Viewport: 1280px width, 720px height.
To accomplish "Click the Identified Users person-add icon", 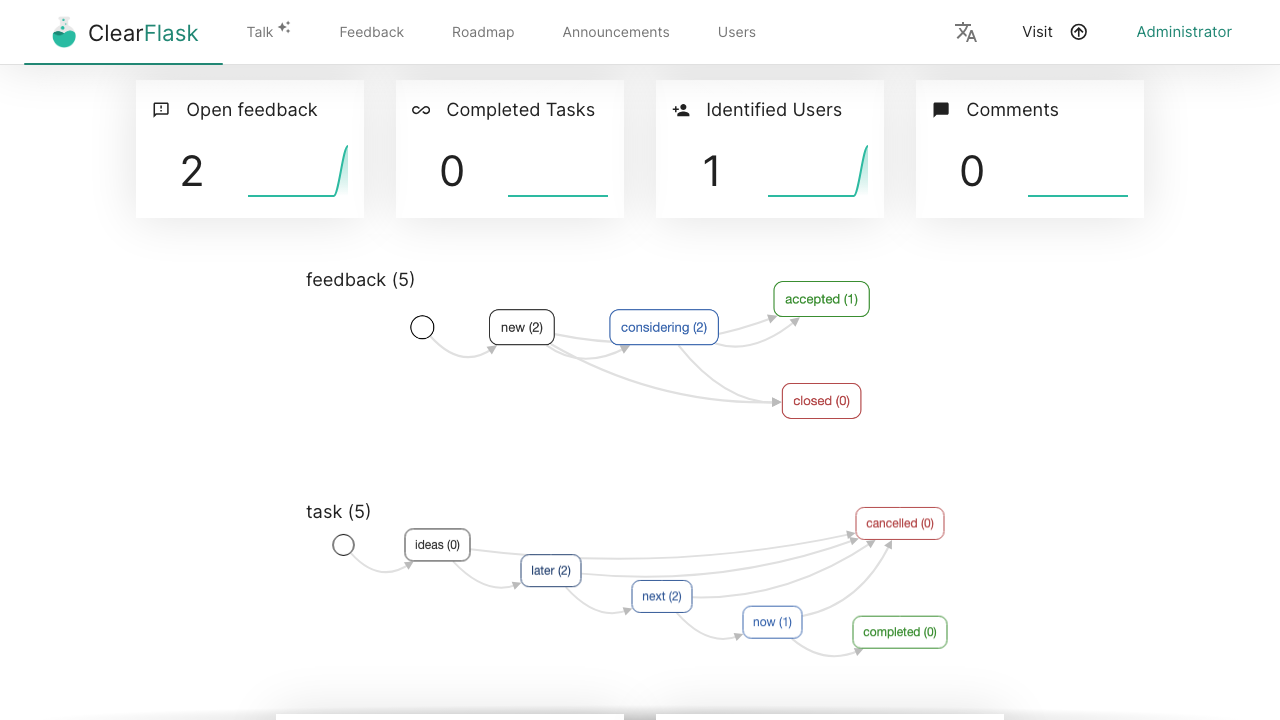I will point(681,110).
